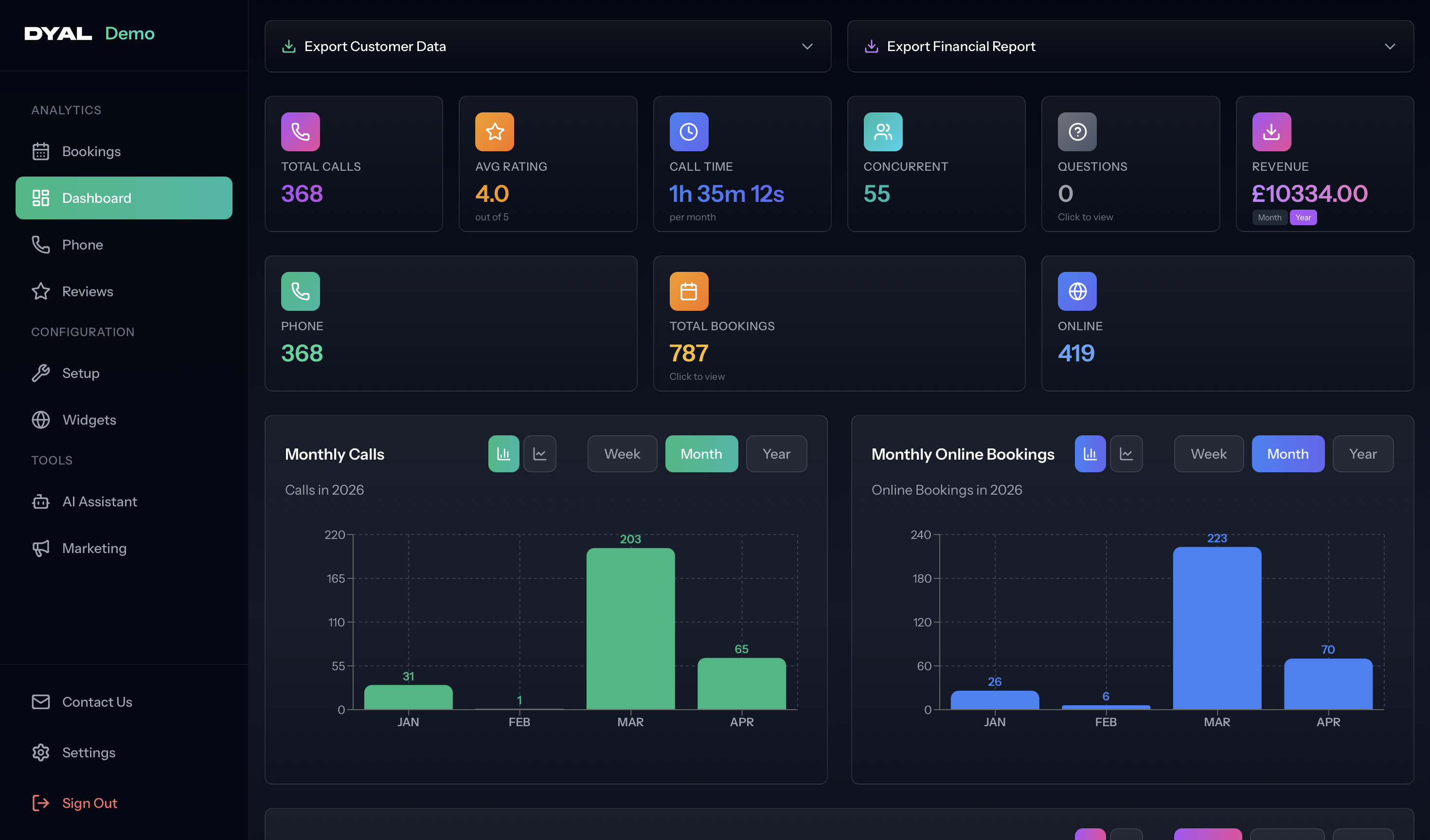
Task: Click the Export Financial Report download icon
Action: point(872,47)
